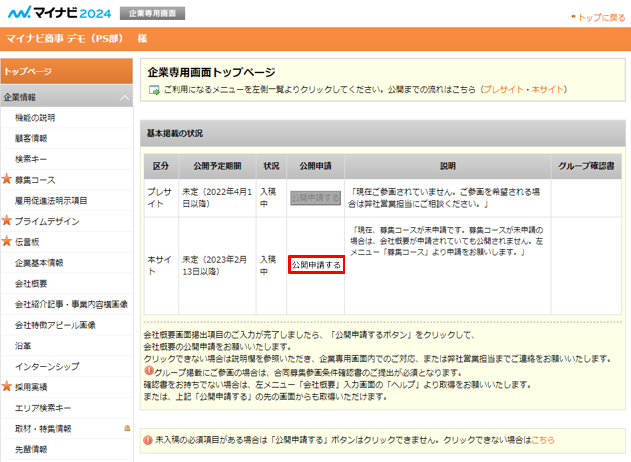
Task: Click the star icon beside 募集コース
Action: [x=7, y=180]
